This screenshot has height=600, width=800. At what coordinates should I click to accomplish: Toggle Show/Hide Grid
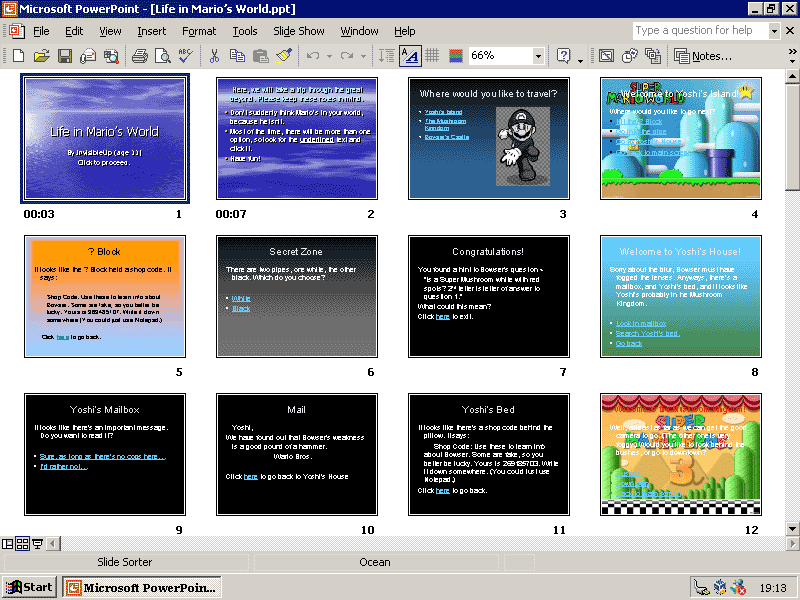[x=432, y=56]
